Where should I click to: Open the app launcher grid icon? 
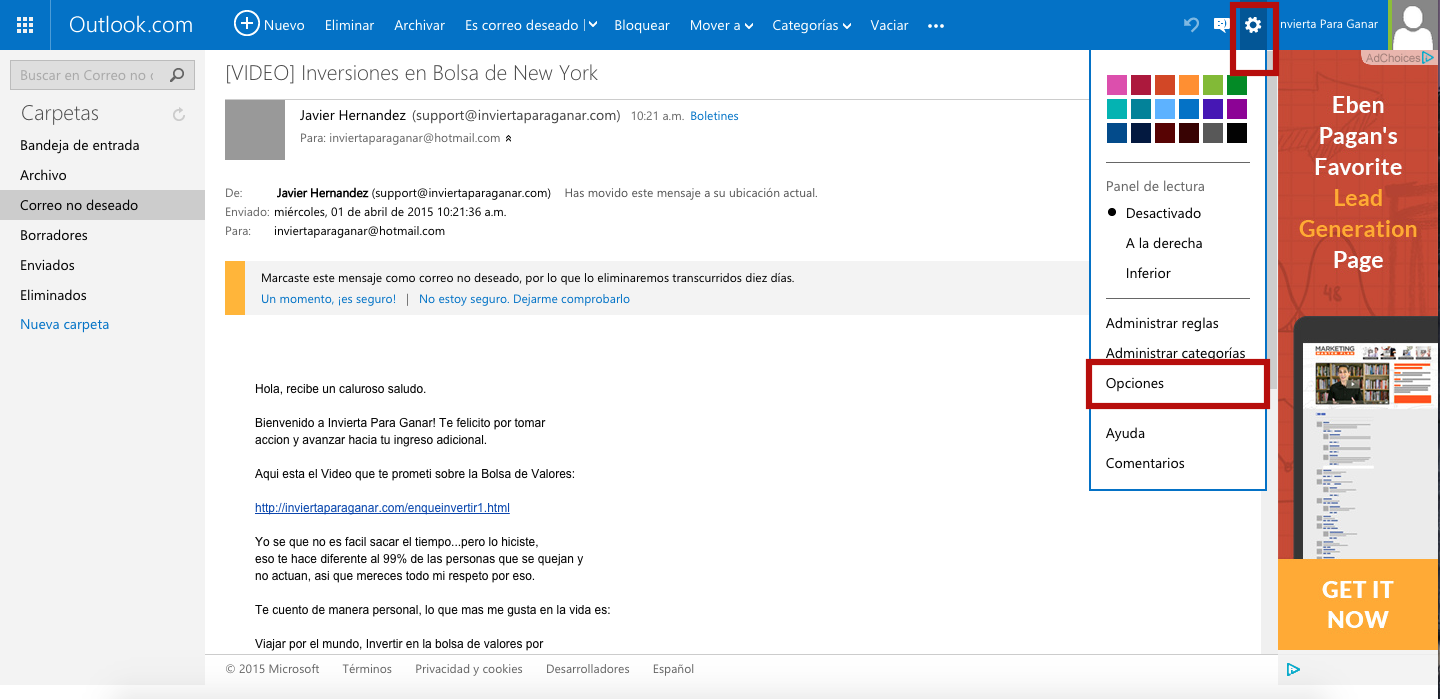(x=25, y=25)
